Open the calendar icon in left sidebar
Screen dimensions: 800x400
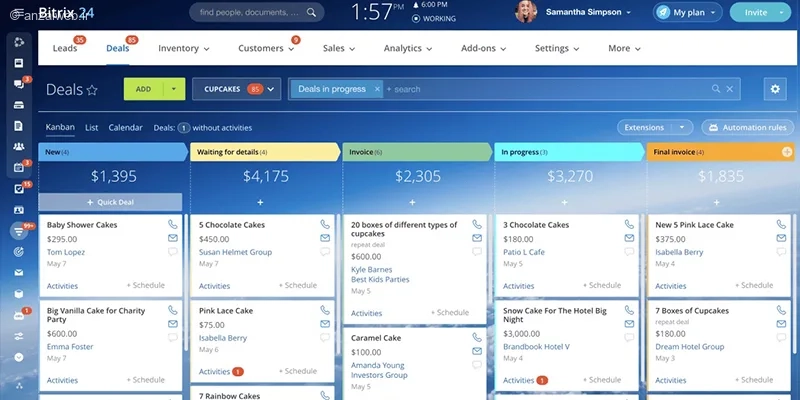[19, 168]
